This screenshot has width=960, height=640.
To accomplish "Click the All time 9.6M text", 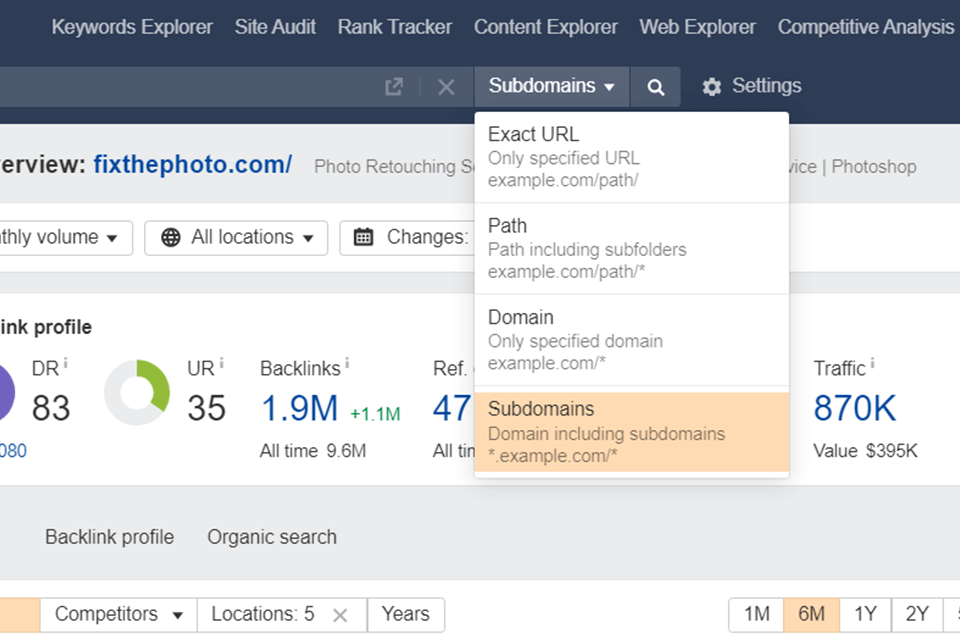I will (x=313, y=451).
